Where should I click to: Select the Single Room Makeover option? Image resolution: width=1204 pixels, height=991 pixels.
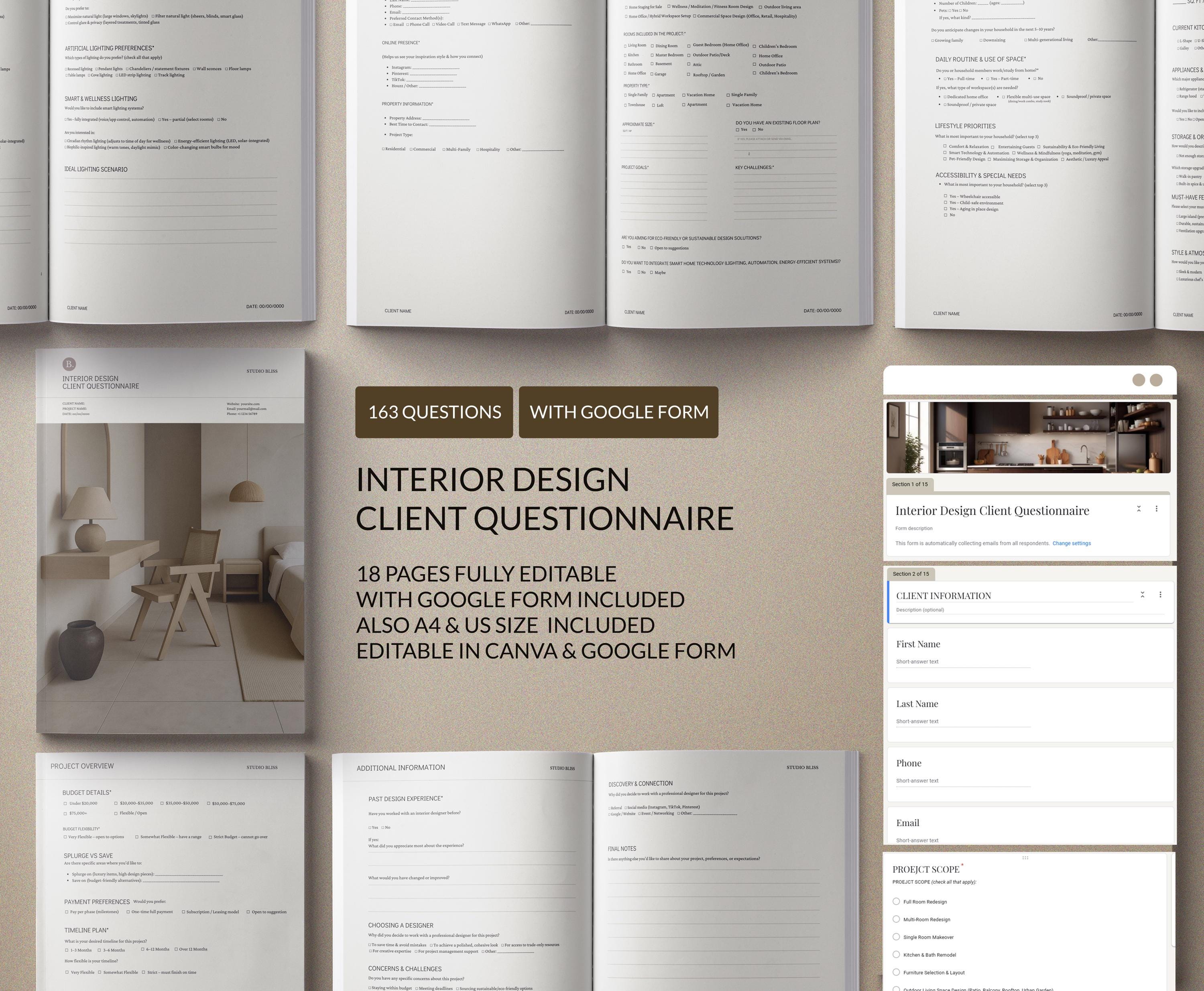(x=896, y=937)
